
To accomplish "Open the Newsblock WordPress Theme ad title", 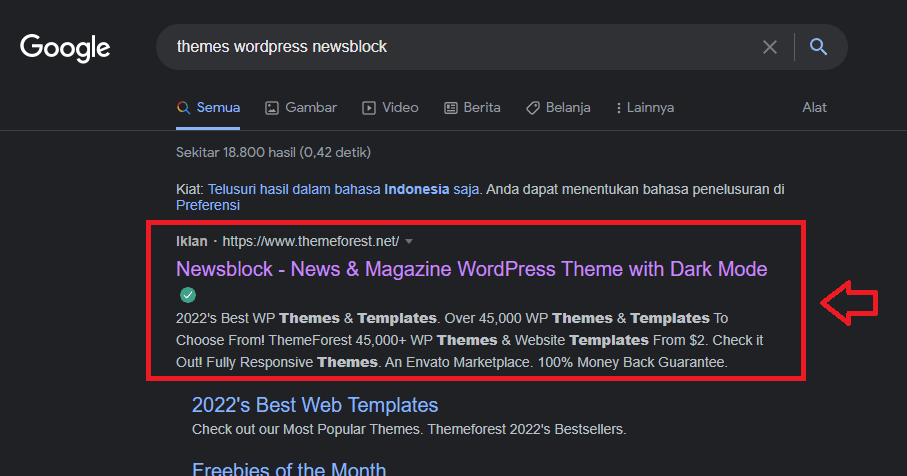I will (x=471, y=269).
